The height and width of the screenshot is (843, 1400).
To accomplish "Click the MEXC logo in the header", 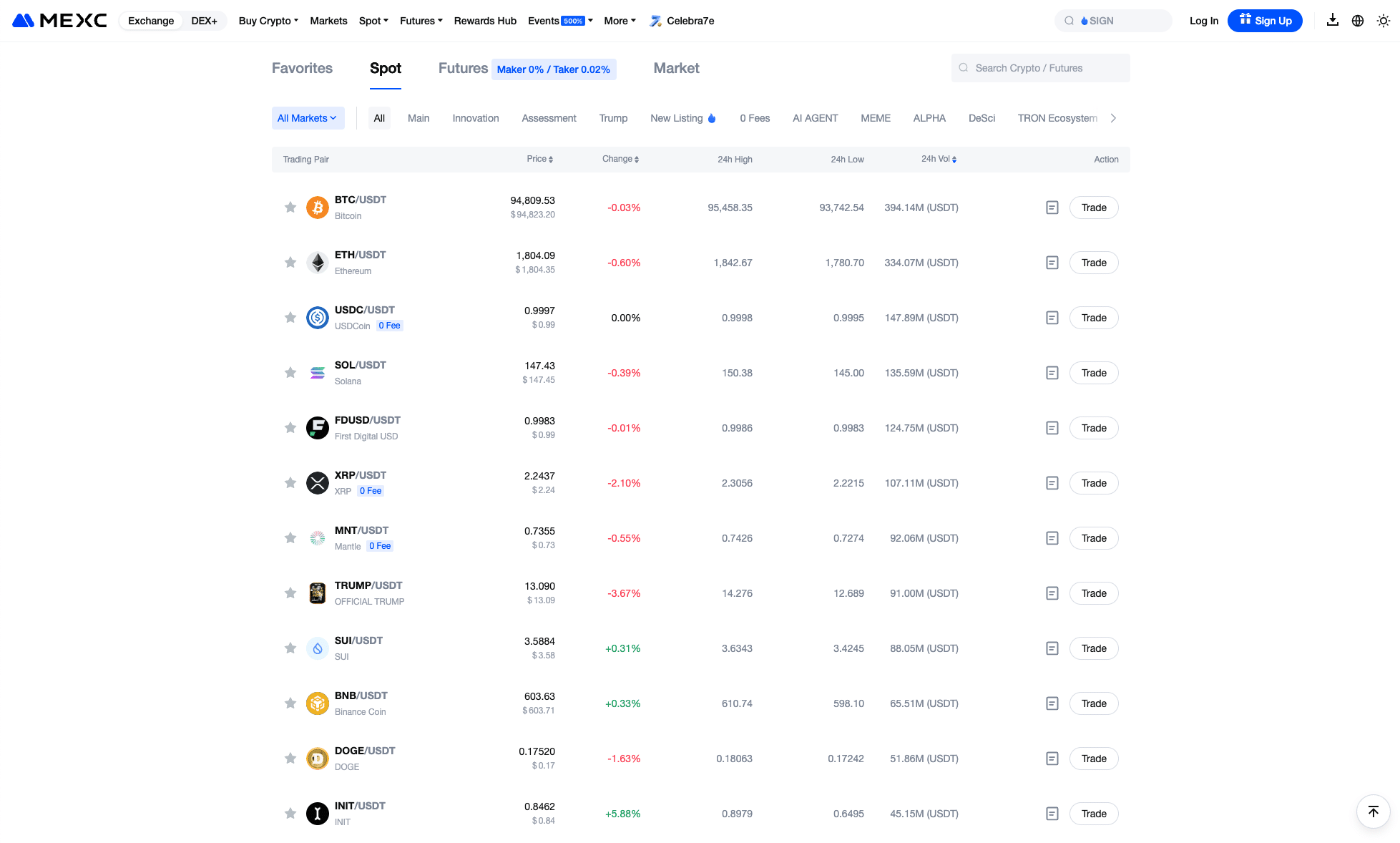I will [x=58, y=20].
